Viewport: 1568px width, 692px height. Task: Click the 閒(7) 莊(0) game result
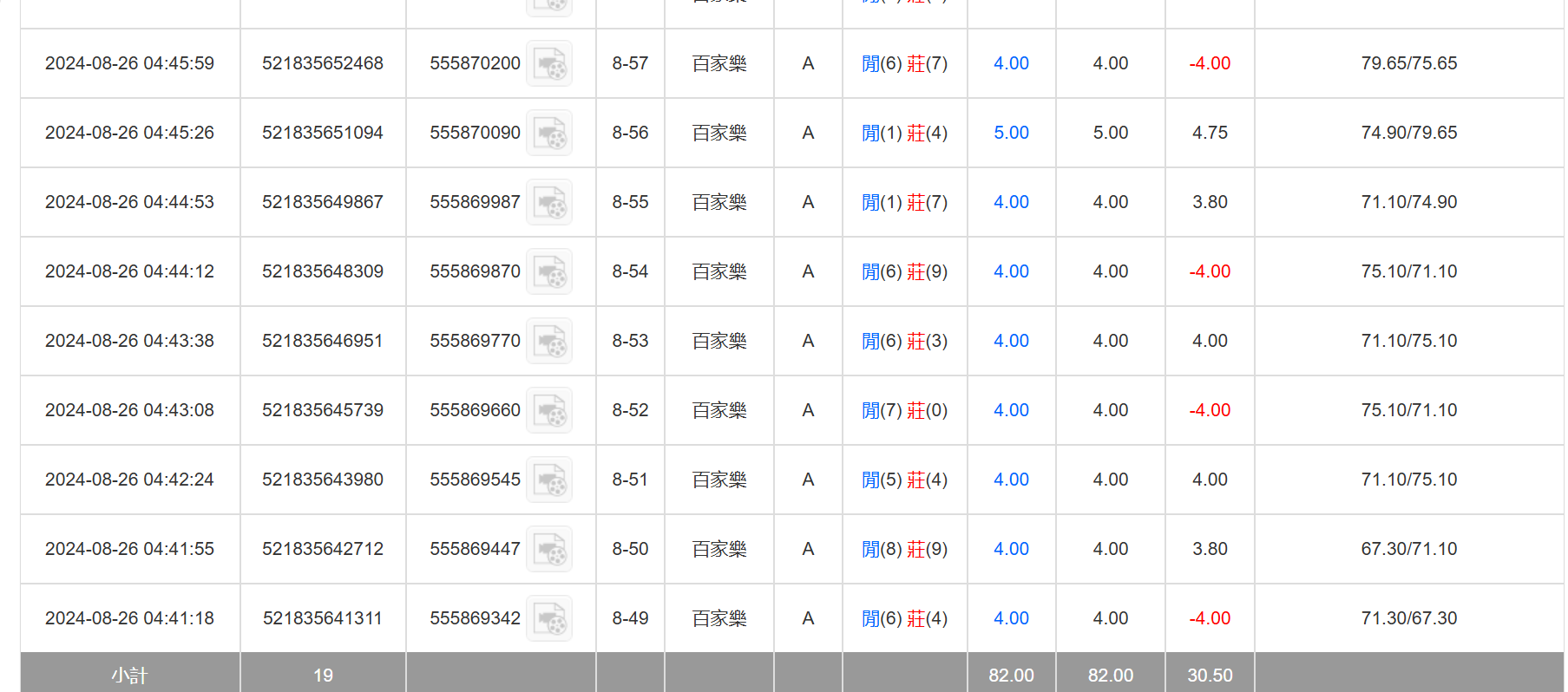click(x=904, y=410)
